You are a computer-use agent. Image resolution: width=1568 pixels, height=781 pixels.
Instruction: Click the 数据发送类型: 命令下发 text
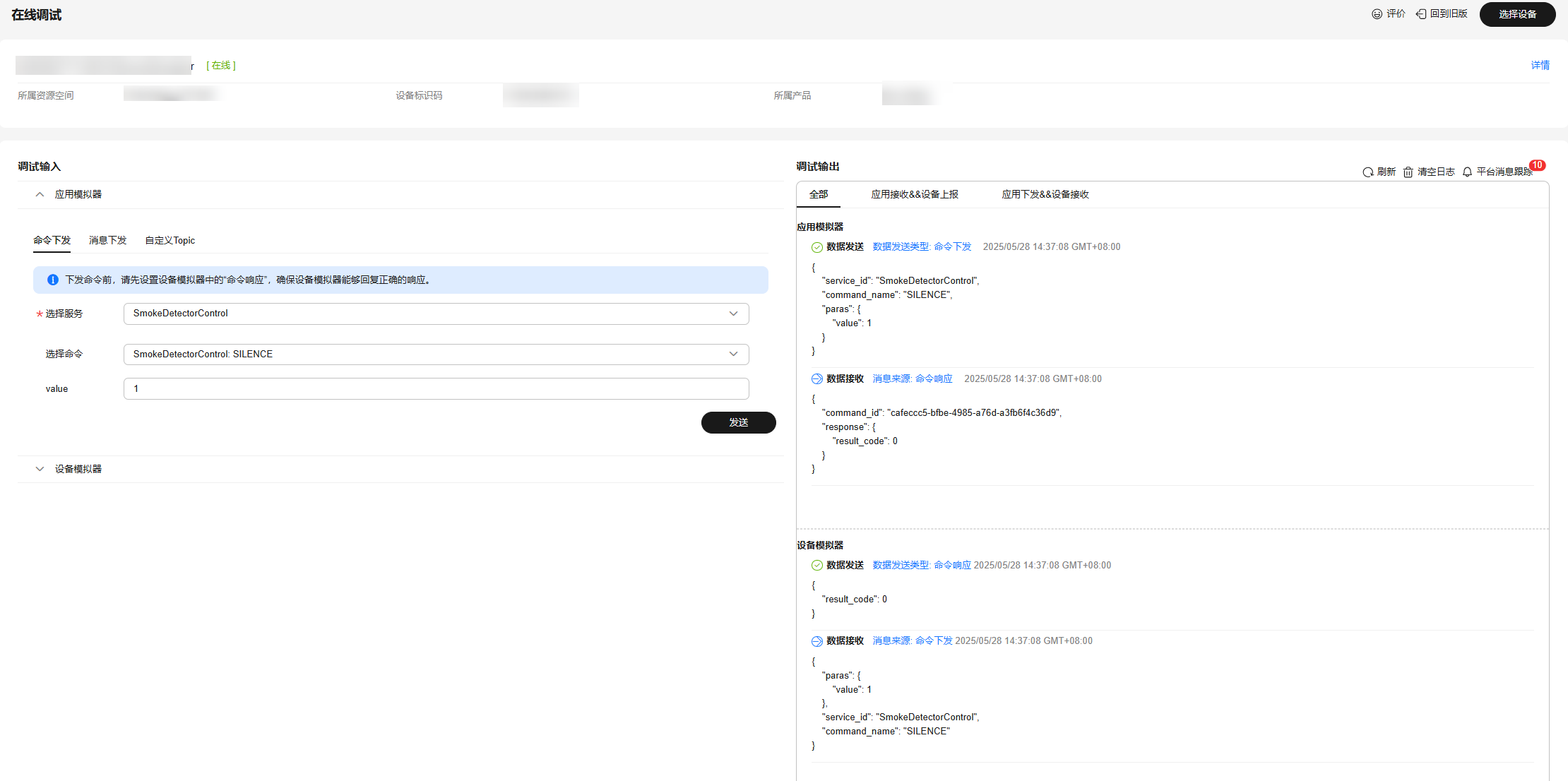pyautogui.click(x=922, y=247)
